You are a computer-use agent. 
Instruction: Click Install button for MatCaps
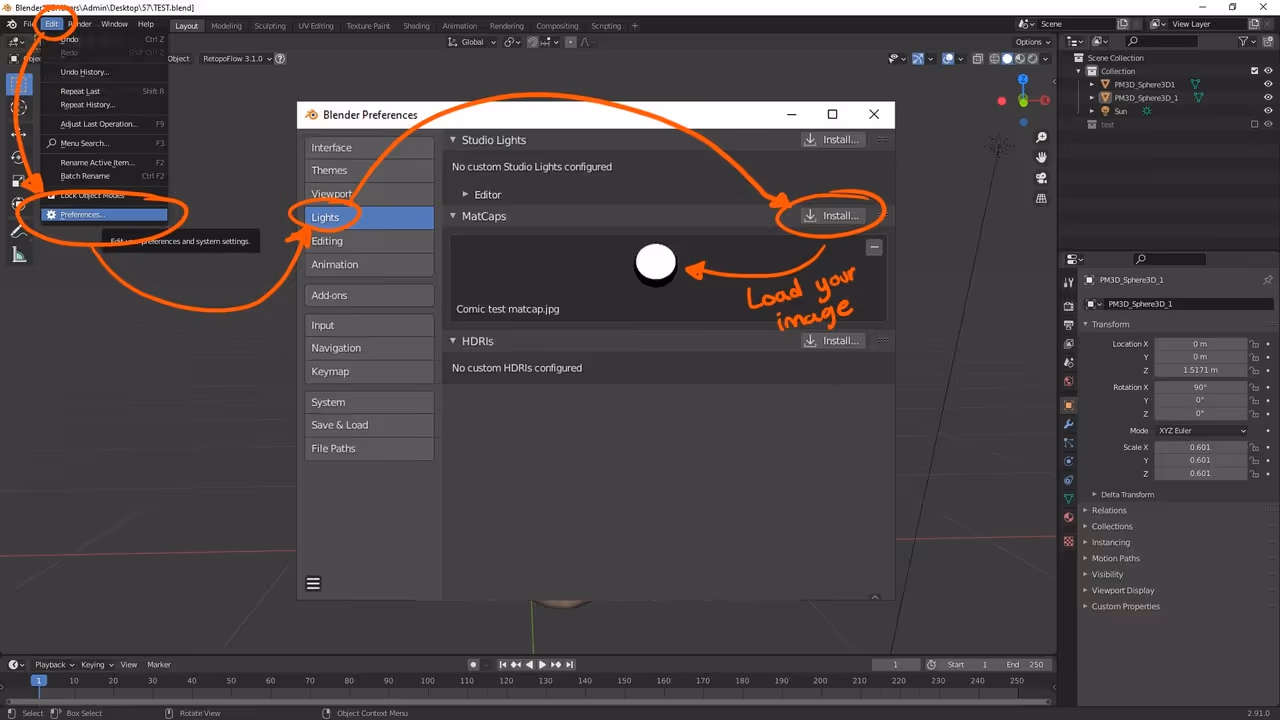coord(831,216)
